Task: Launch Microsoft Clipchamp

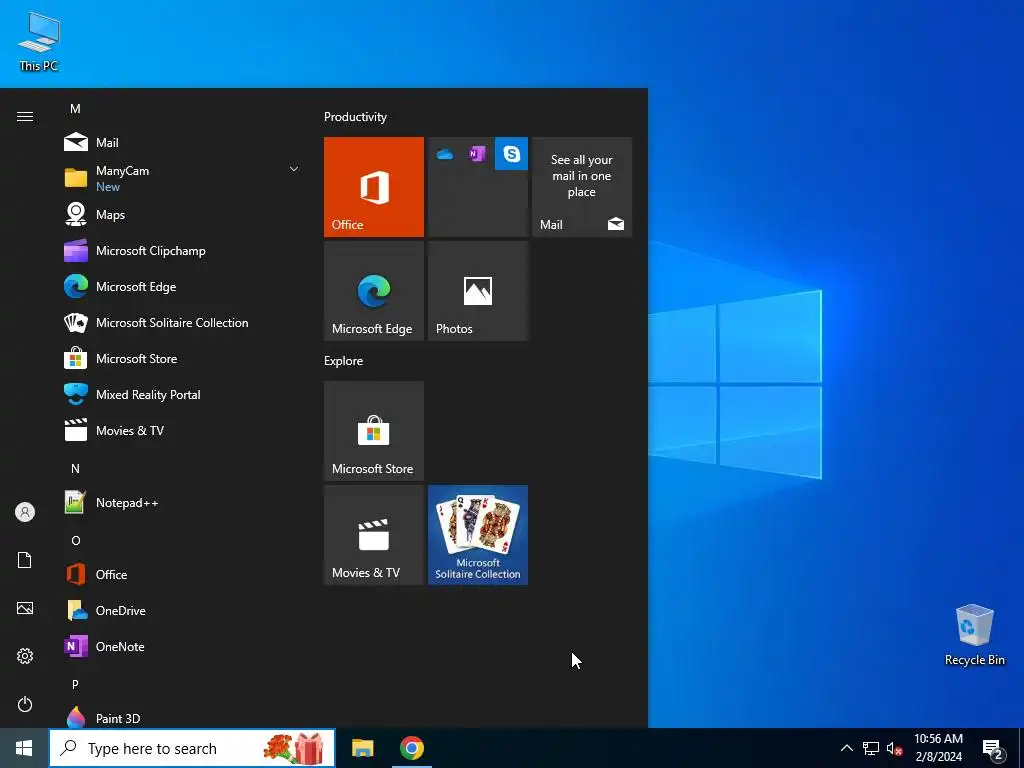Action: tap(183, 250)
